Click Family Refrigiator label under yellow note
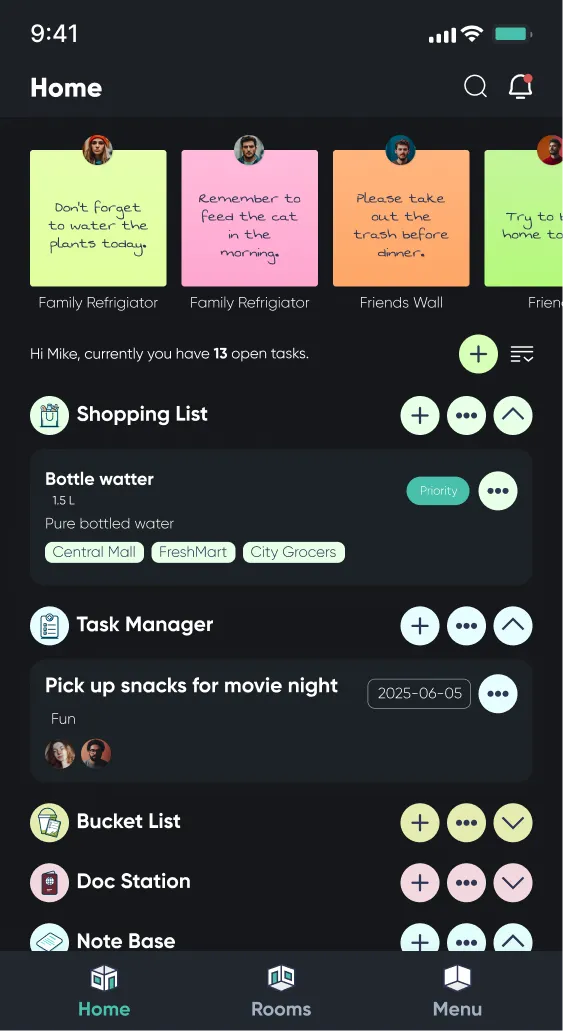This screenshot has height=1031, width=563. tap(98, 303)
